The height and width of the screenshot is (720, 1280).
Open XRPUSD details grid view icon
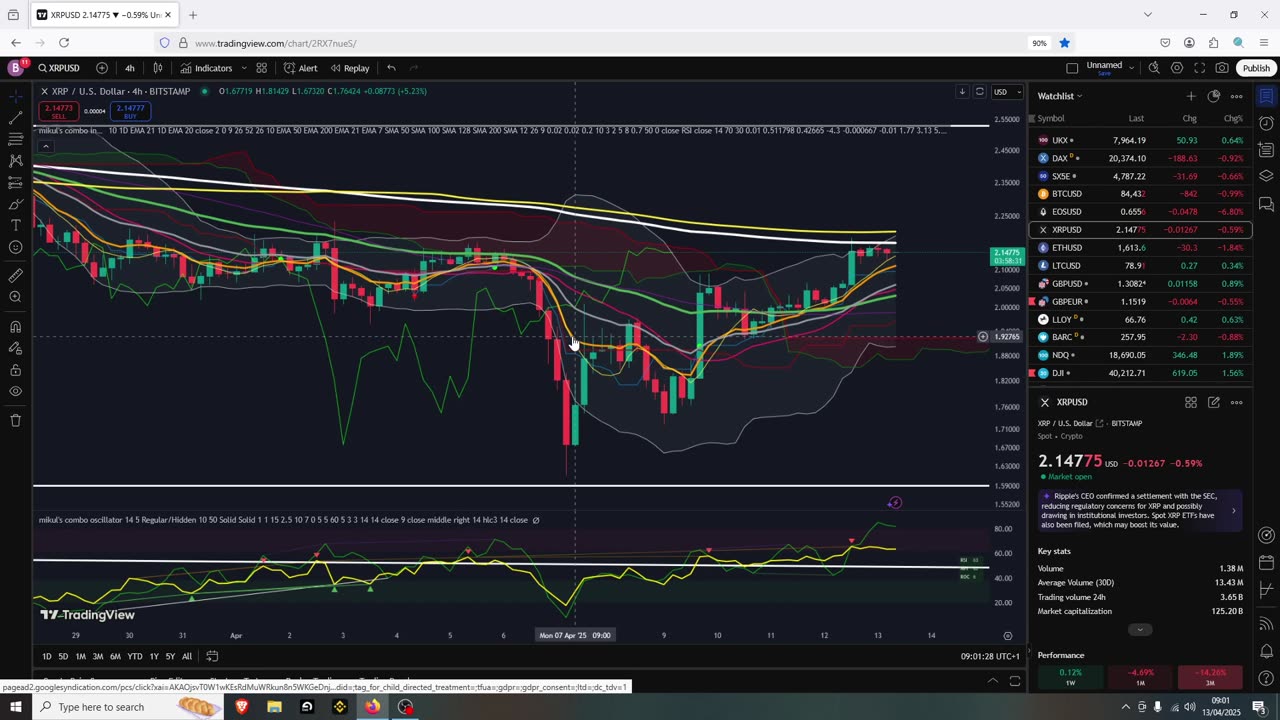tap(1191, 402)
